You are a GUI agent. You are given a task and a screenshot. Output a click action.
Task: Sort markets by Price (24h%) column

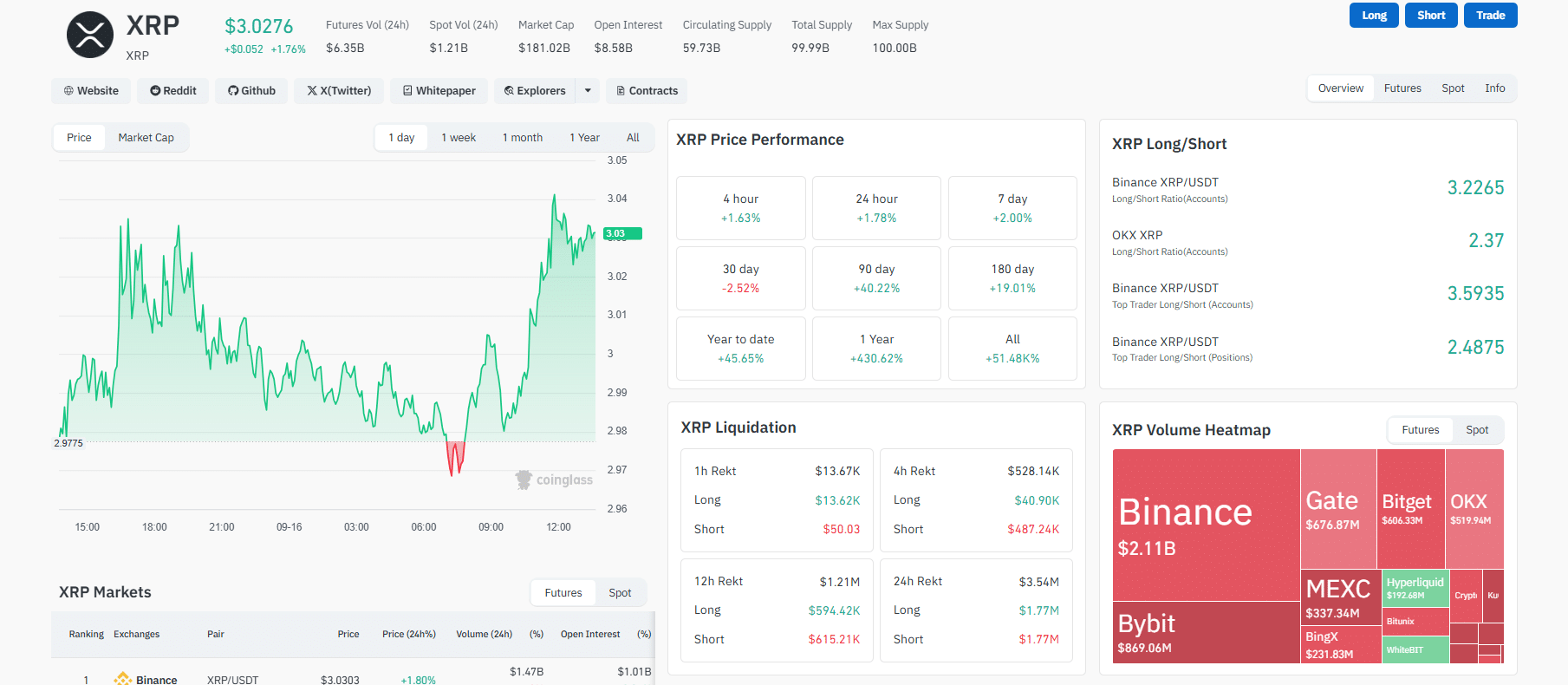409,635
